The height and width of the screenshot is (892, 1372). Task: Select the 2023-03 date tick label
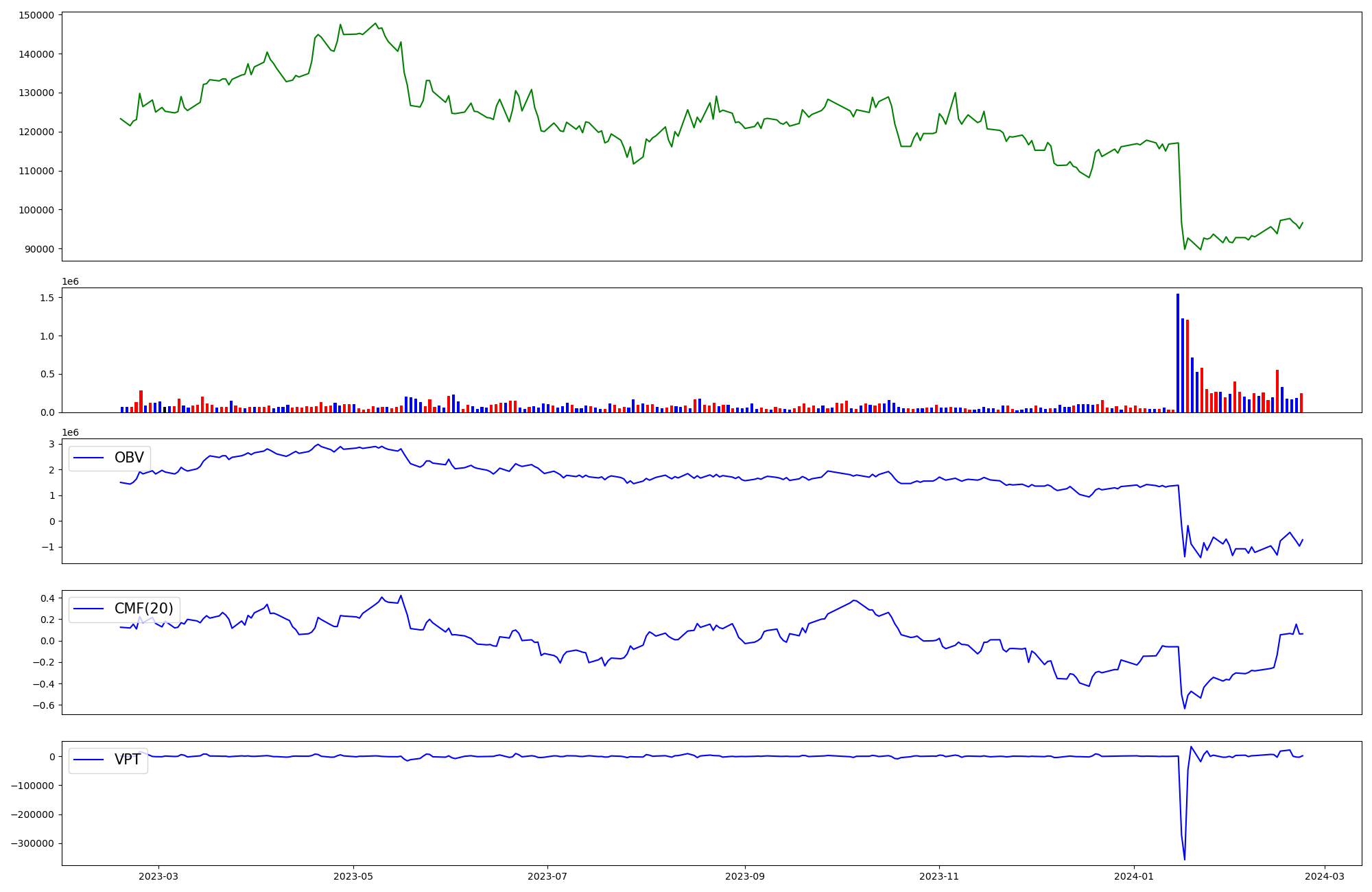(158, 876)
